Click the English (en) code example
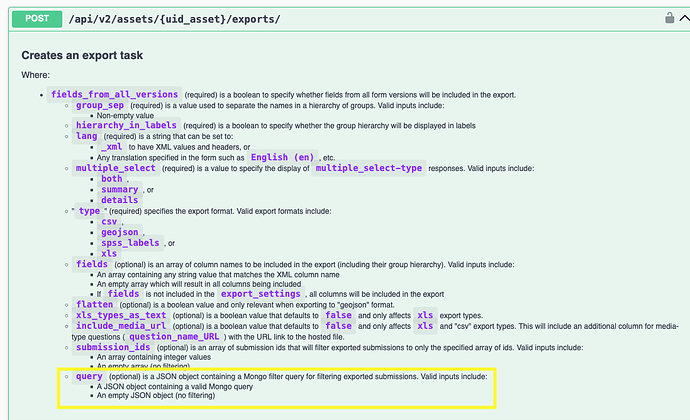Viewport: 690px width, 420px height. (x=282, y=157)
